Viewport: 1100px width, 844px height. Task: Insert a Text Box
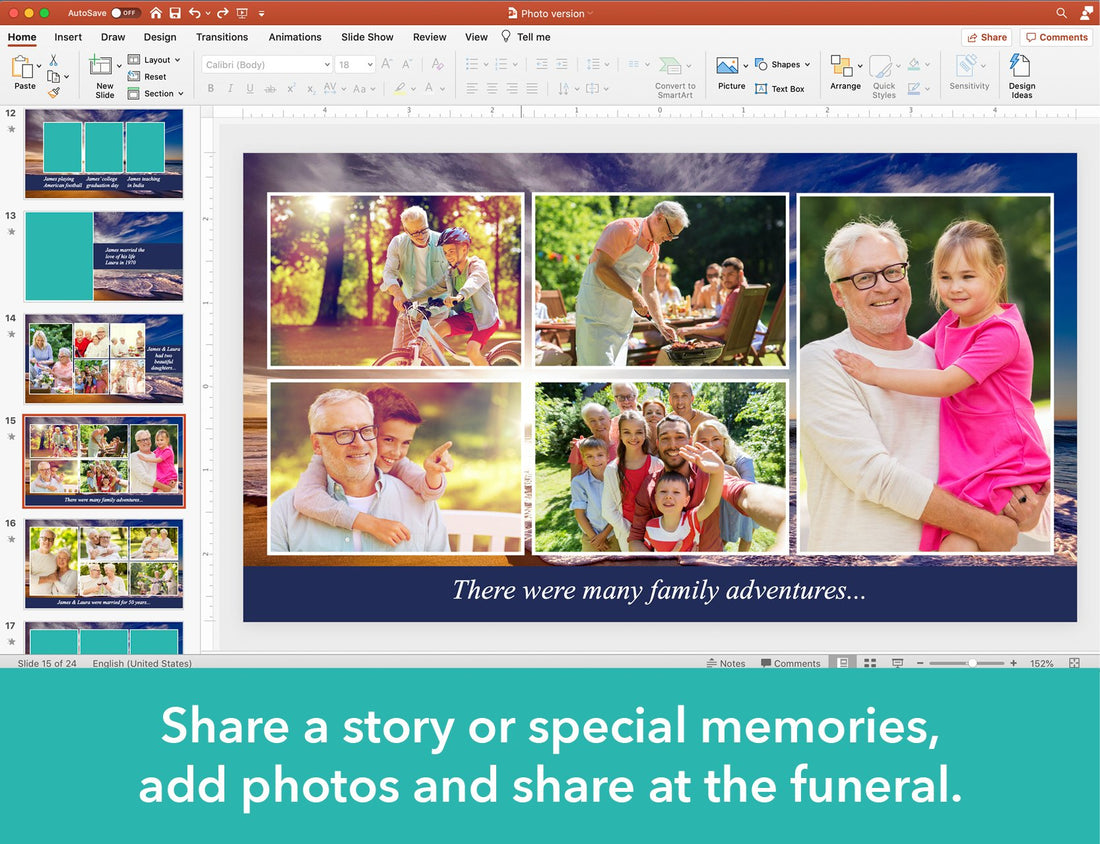pyautogui.click(x=781, y=89)
